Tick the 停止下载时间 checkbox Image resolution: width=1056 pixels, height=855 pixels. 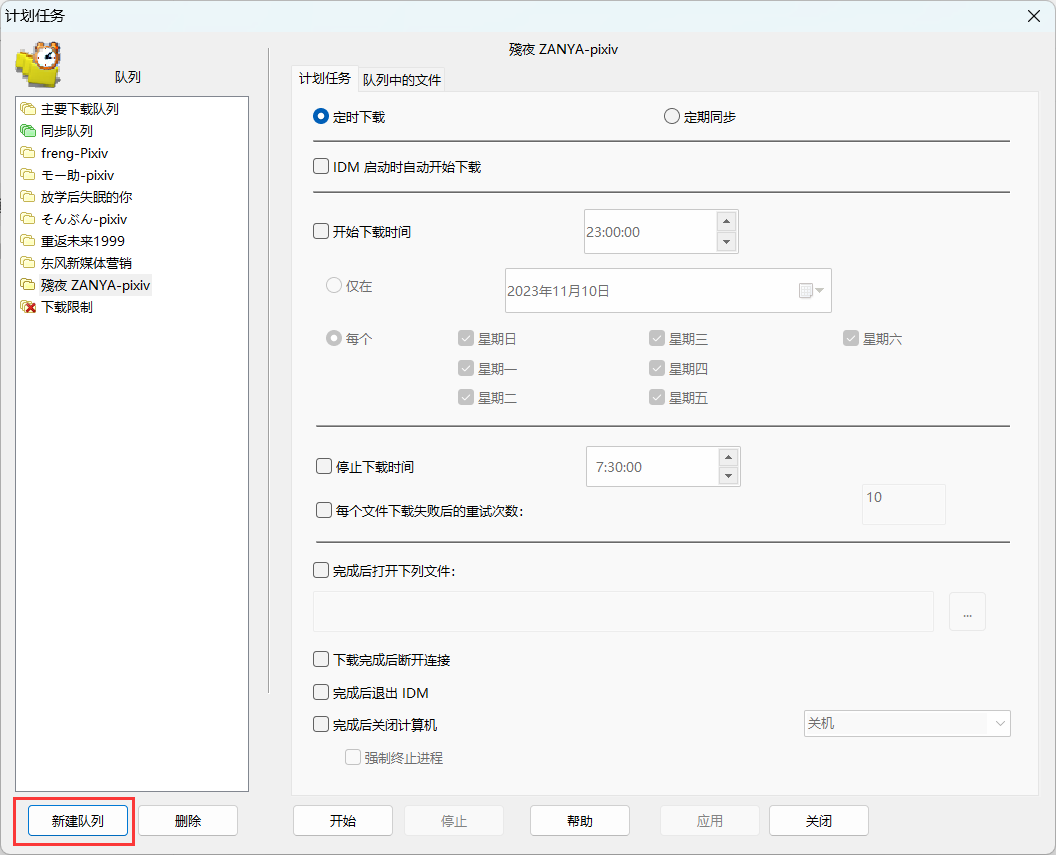(324, 467)
